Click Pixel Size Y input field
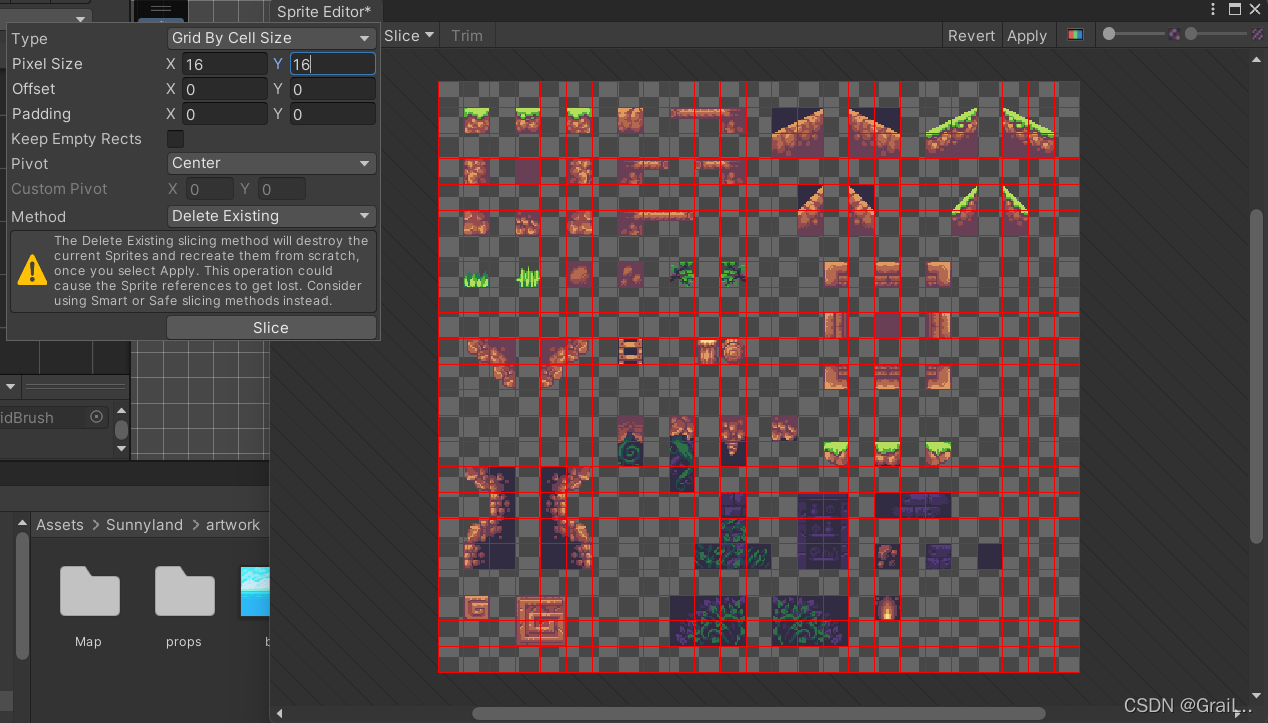Image resolution: width=1268 pixels, height=723 pixels. tap(332, 64)
